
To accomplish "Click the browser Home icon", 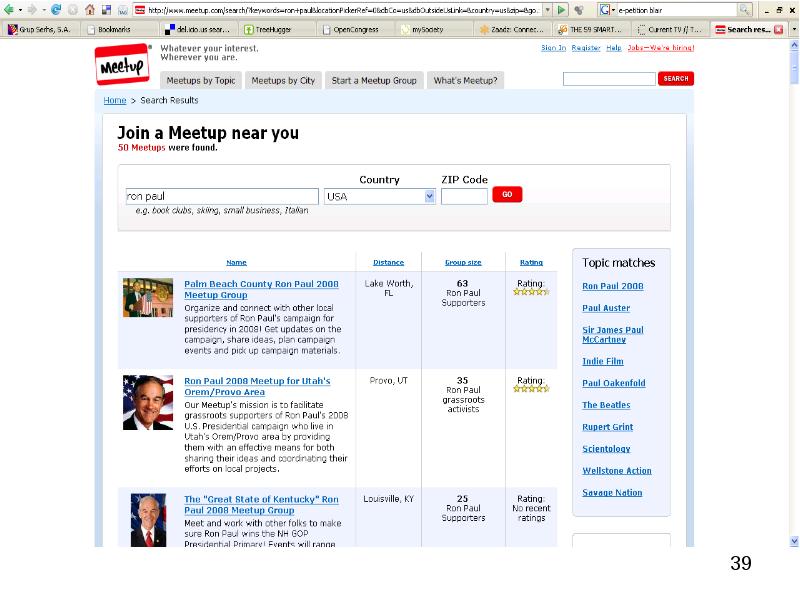I will (x=90, y=9).
